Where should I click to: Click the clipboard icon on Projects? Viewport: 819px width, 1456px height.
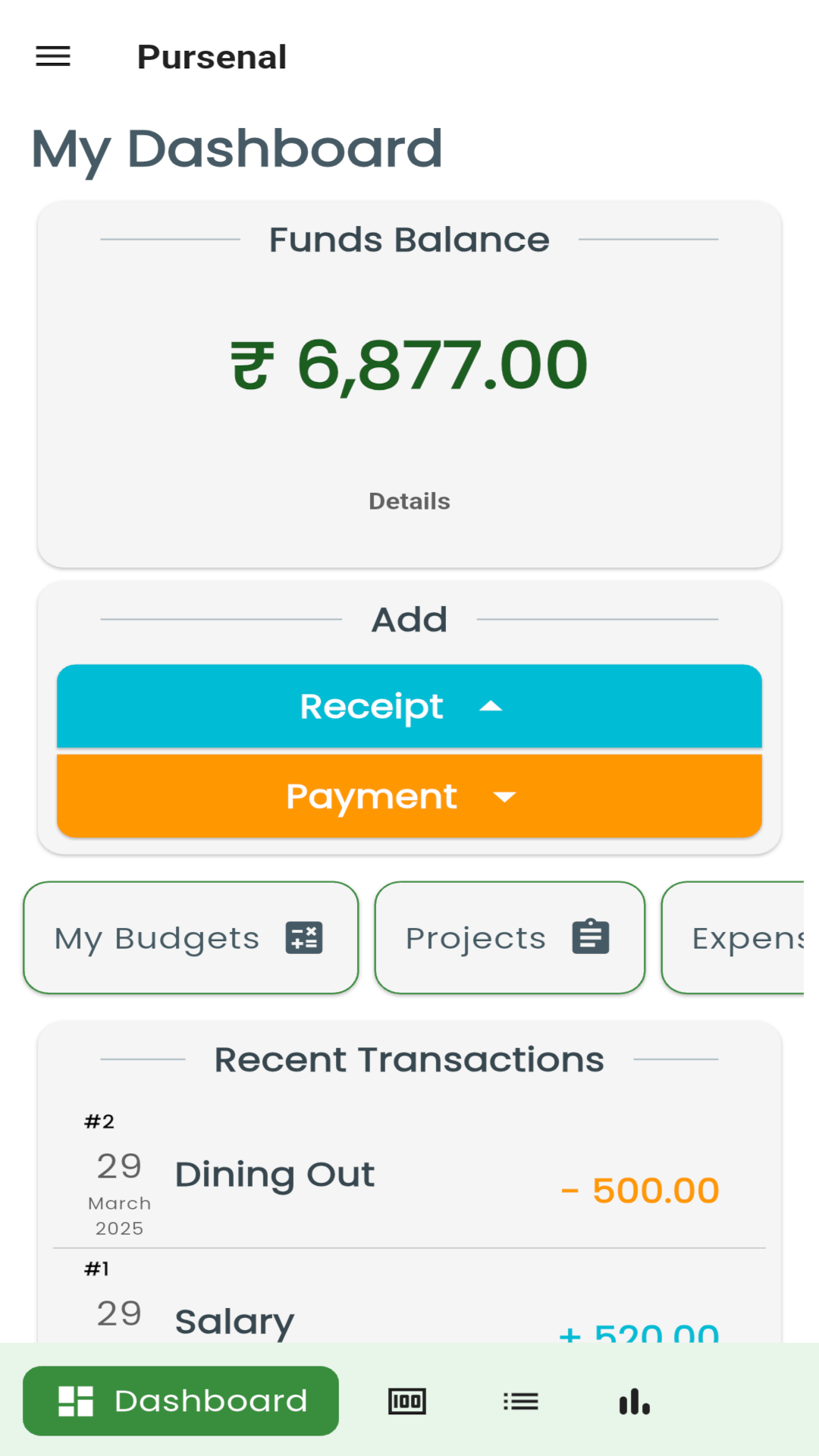[591, 937]
